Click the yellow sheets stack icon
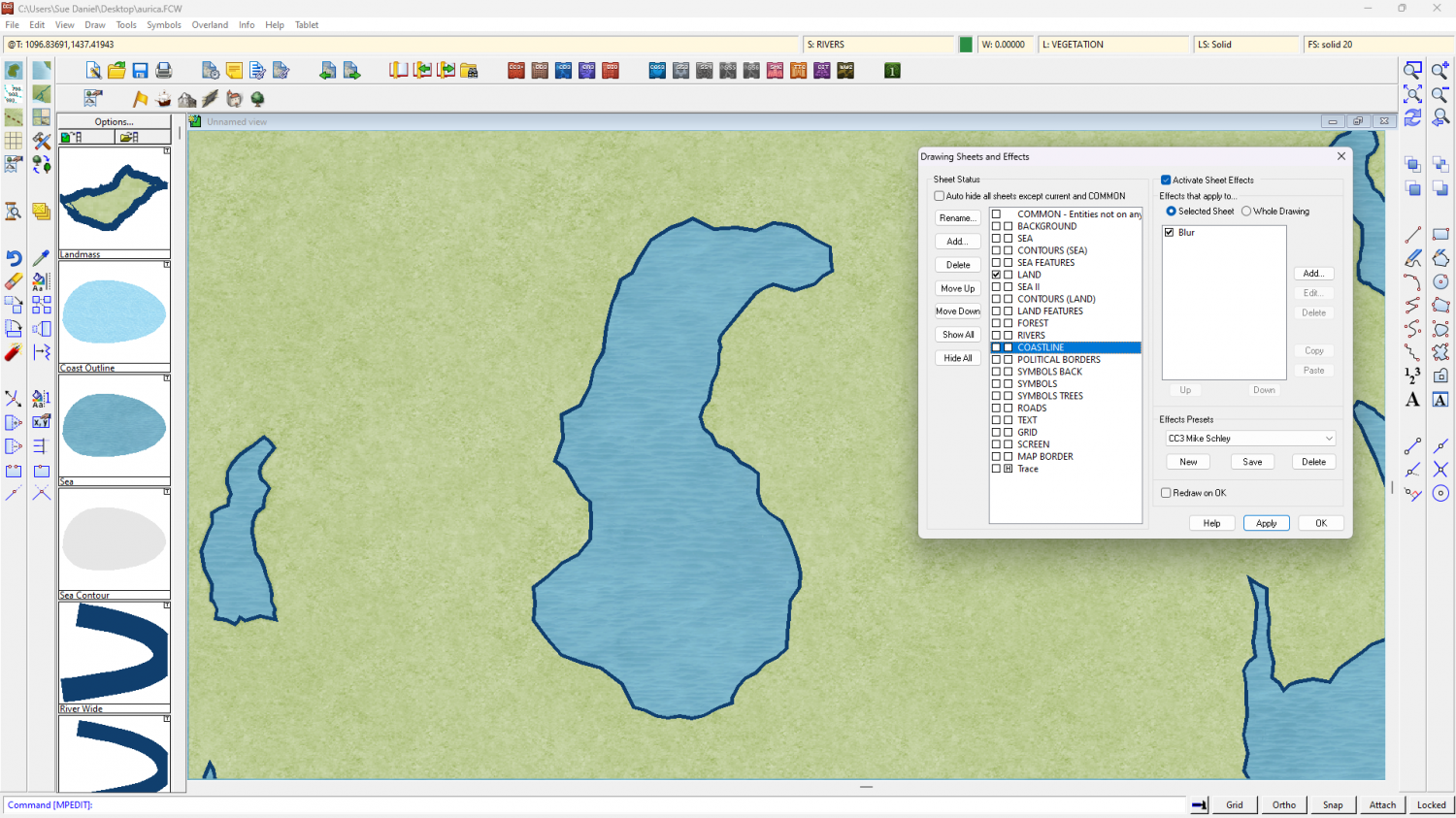Screen dimensions: 1456x818 tap(41, 212)
